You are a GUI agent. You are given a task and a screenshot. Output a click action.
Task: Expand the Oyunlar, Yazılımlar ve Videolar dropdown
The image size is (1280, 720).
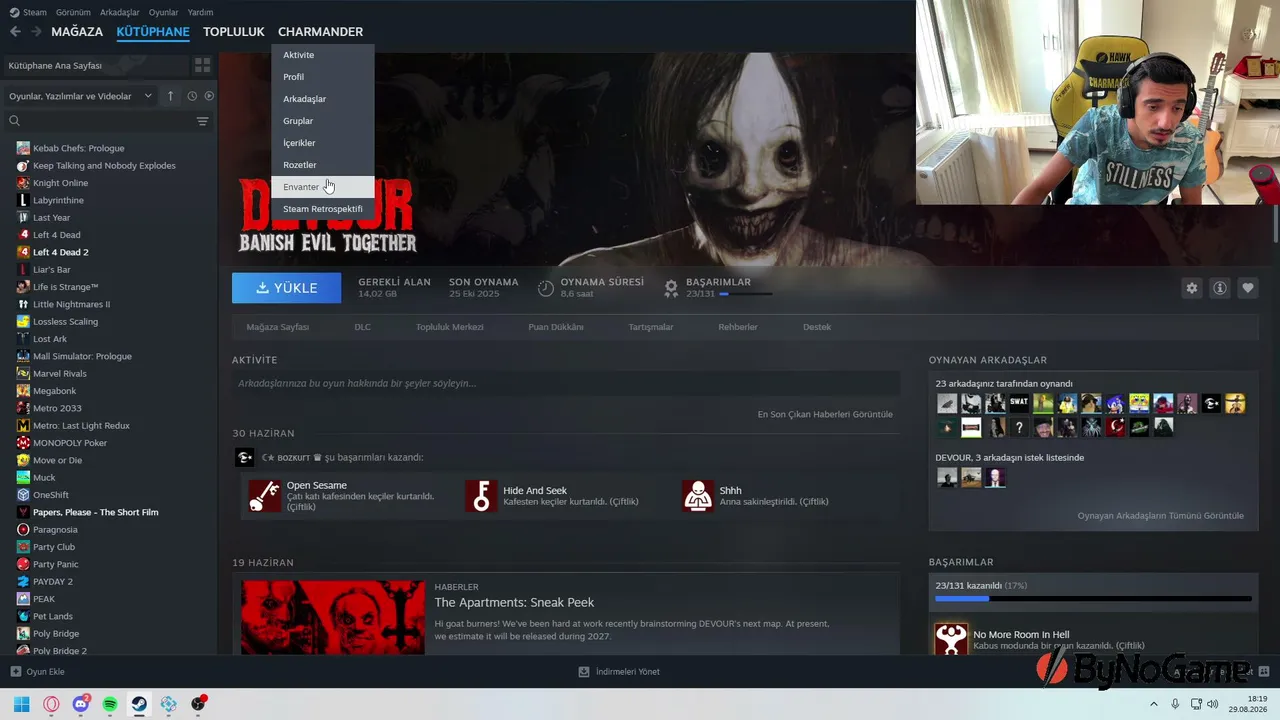click(80, 96)
